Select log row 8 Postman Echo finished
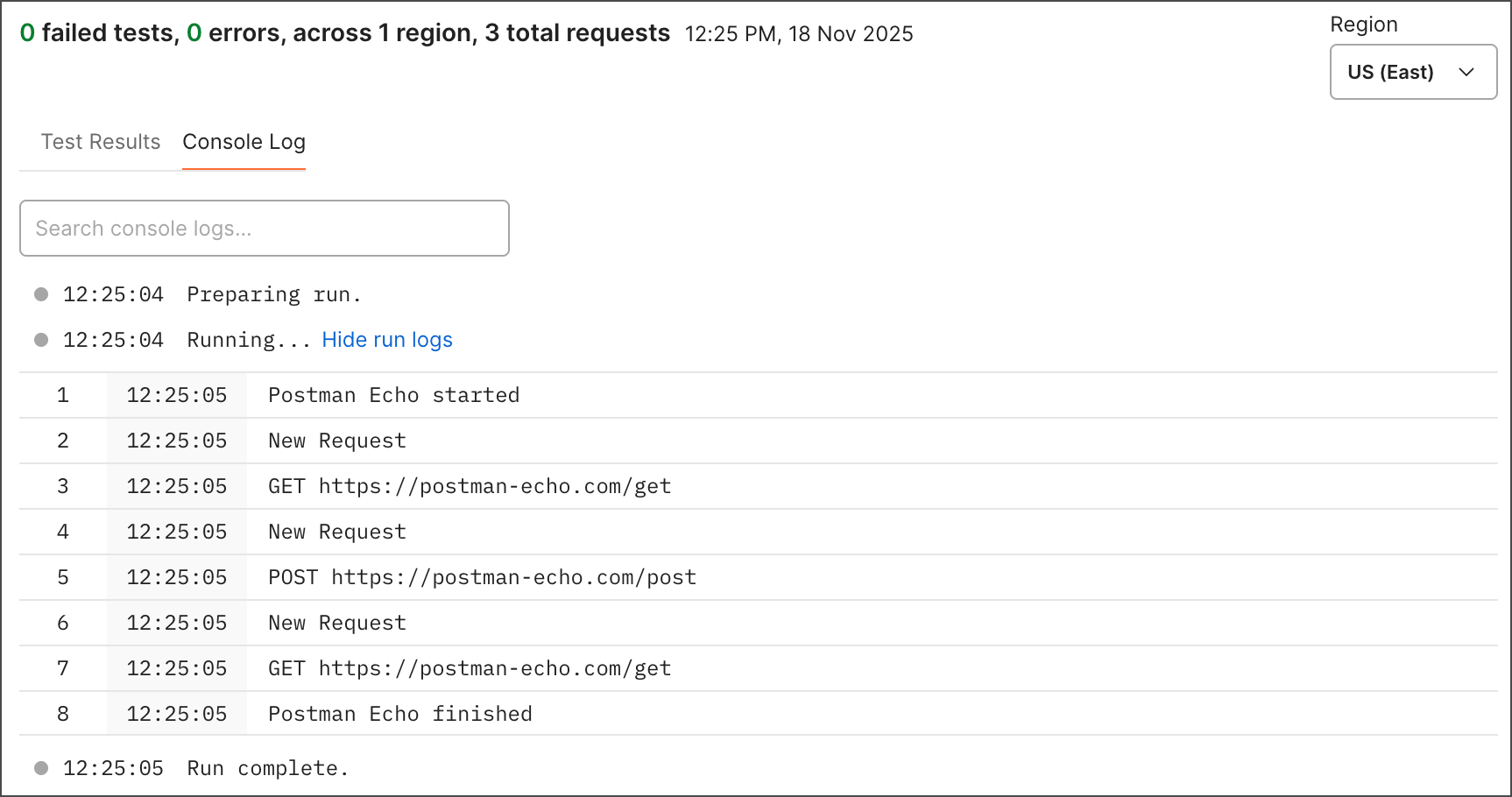1512x797 pixels. [x=399, y=714]
